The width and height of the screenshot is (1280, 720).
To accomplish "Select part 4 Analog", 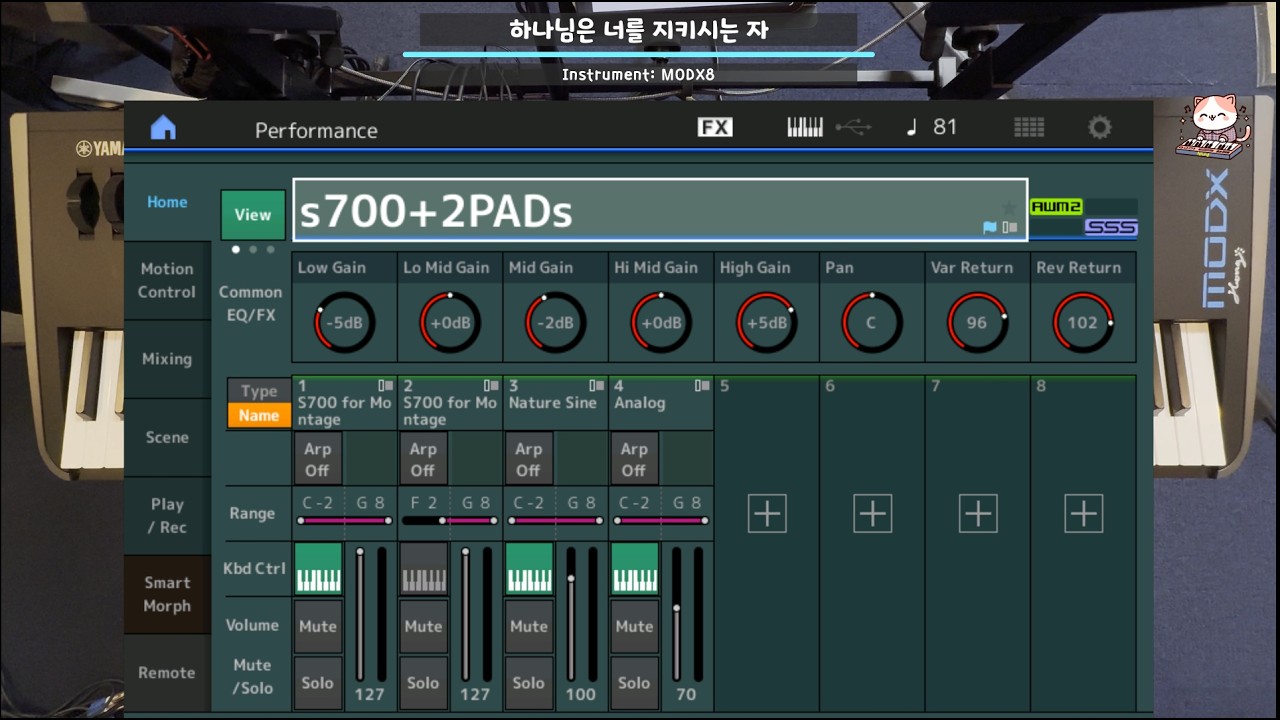I will (x=661, y=404).
